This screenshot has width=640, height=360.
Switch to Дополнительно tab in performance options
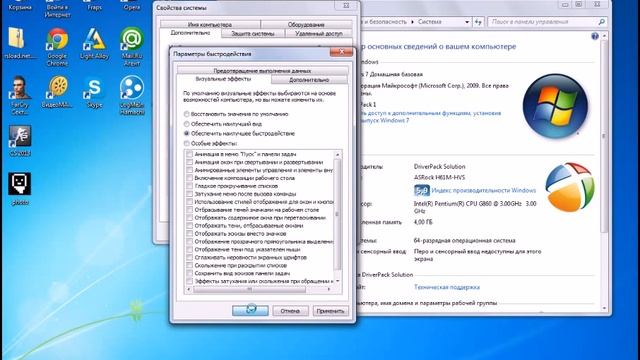point(309,80)
